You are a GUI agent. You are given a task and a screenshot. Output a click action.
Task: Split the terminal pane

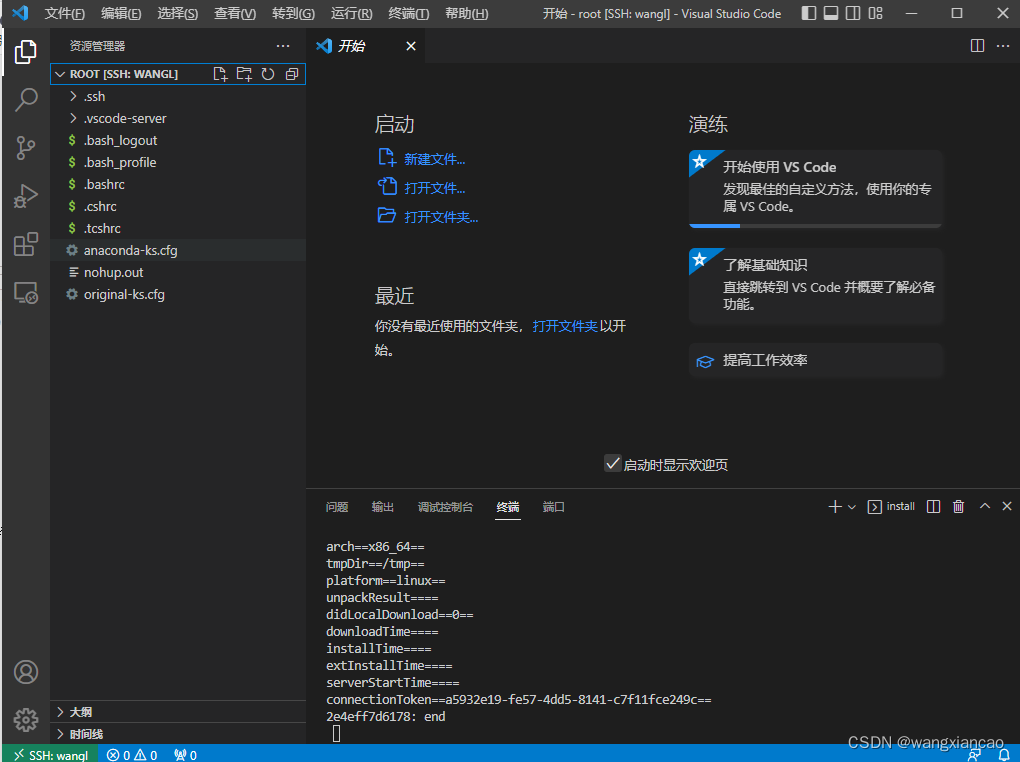click(x=933, y=506)
